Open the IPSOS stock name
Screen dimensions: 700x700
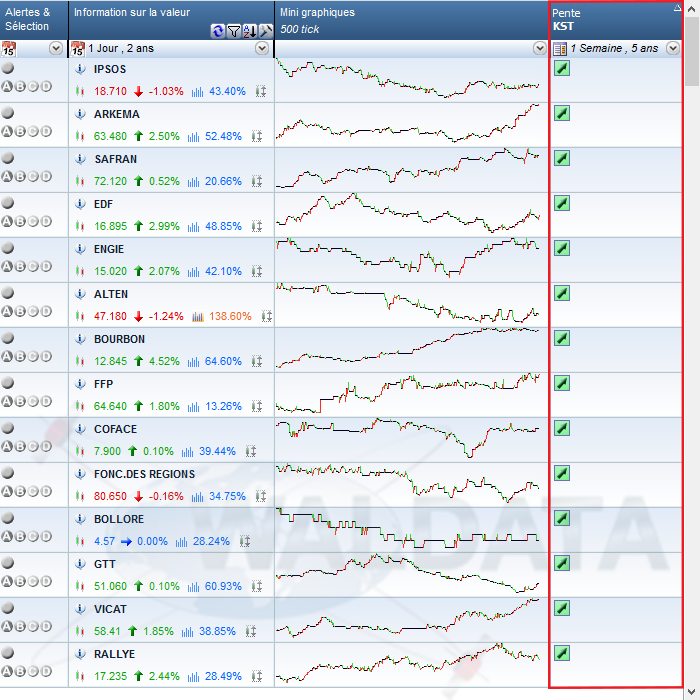(x=110, y=69)
